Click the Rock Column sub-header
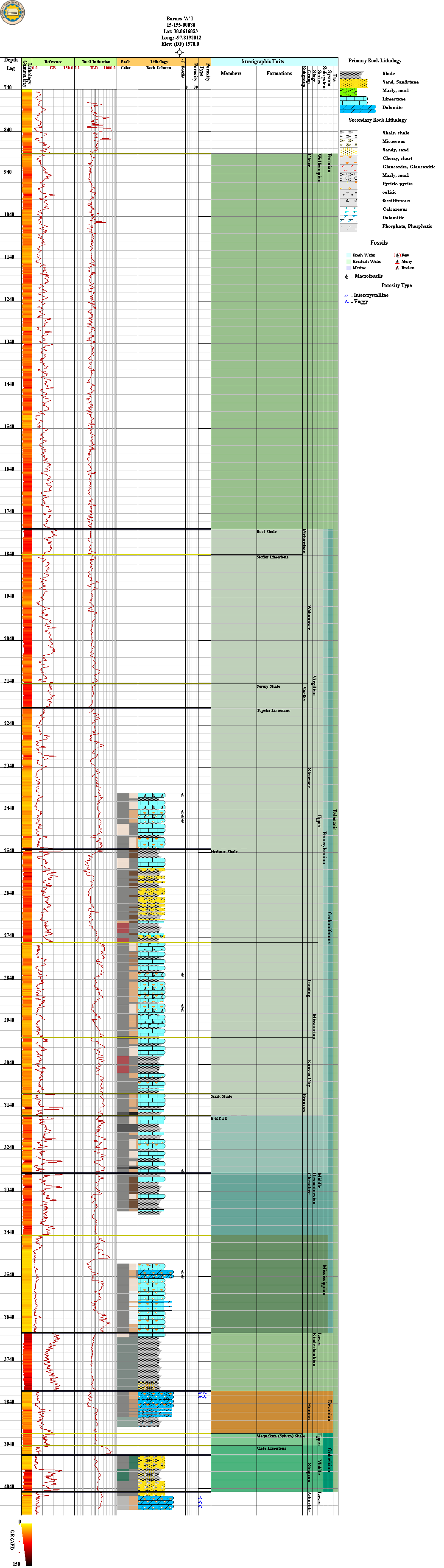 (x=159, y=67)
